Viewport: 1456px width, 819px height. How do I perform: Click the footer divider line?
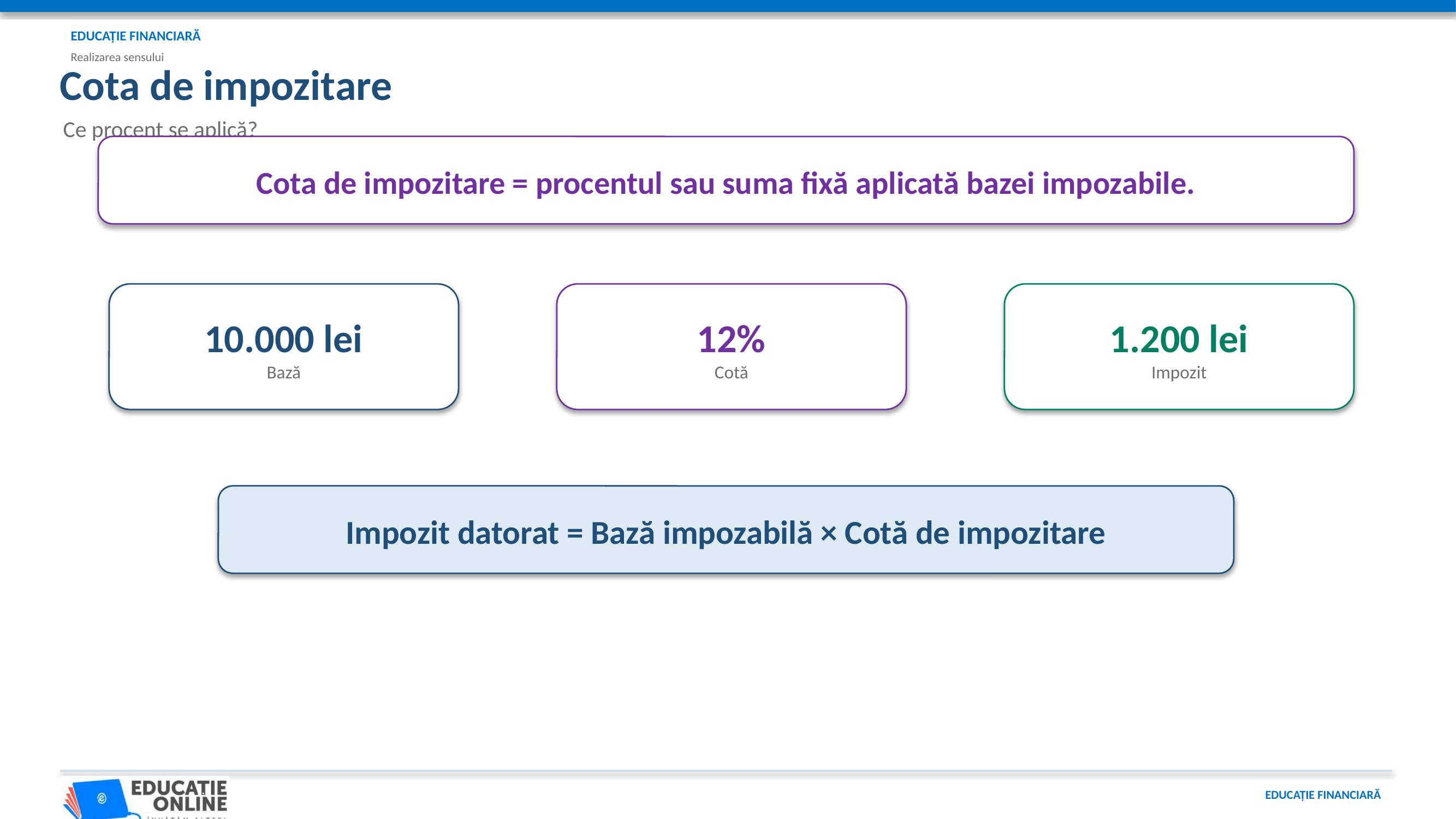click(x=726, y=771)
